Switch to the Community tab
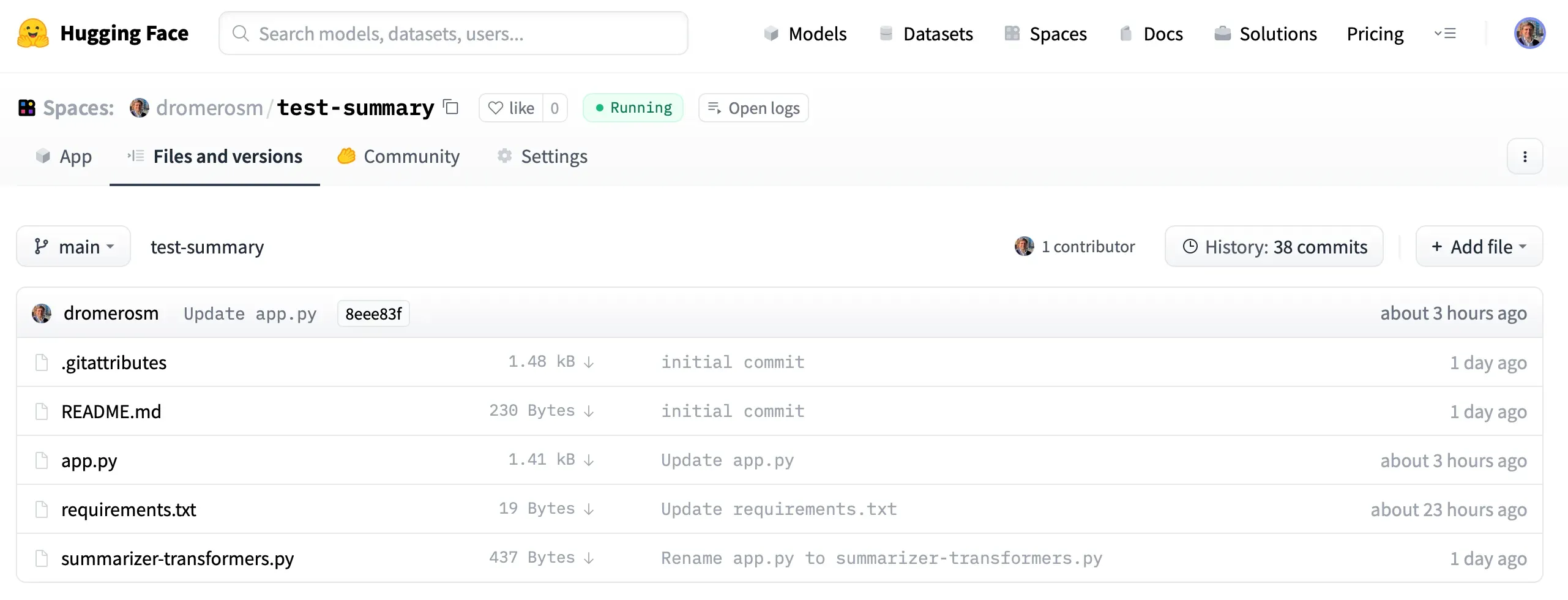 point(398,157)
